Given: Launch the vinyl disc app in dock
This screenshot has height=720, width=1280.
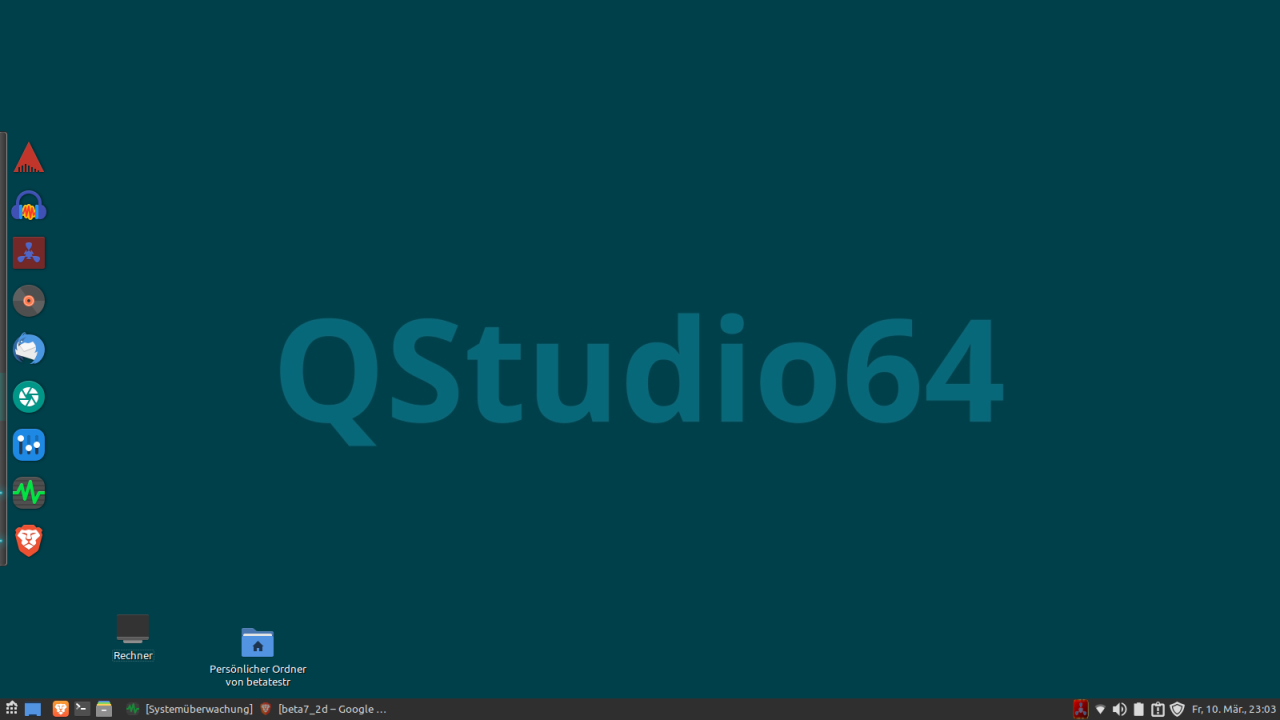Looking at the screenshot, I should [x=28, y=300].
